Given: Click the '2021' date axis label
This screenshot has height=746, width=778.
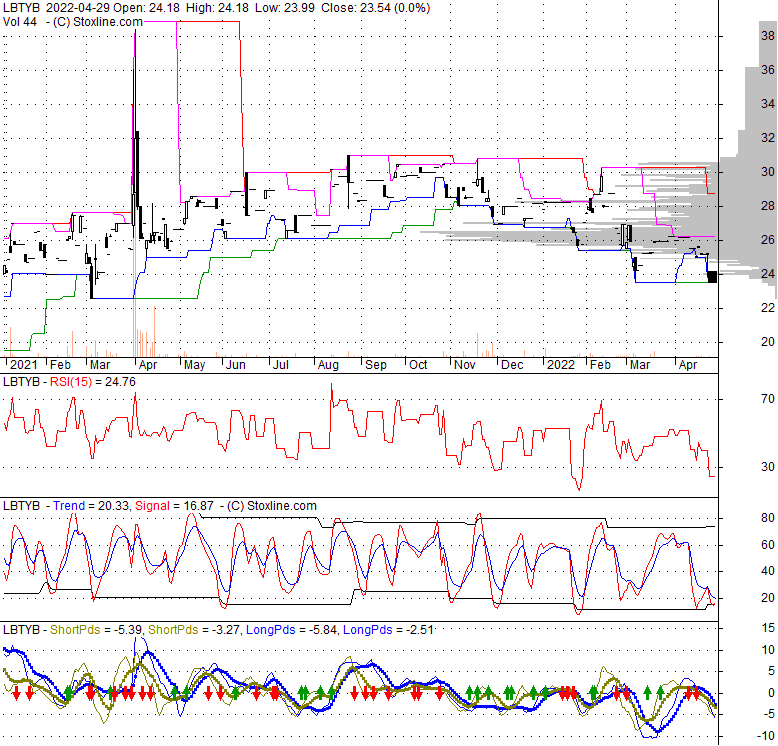Looking at the screenshot, I should tap(24, 365).
